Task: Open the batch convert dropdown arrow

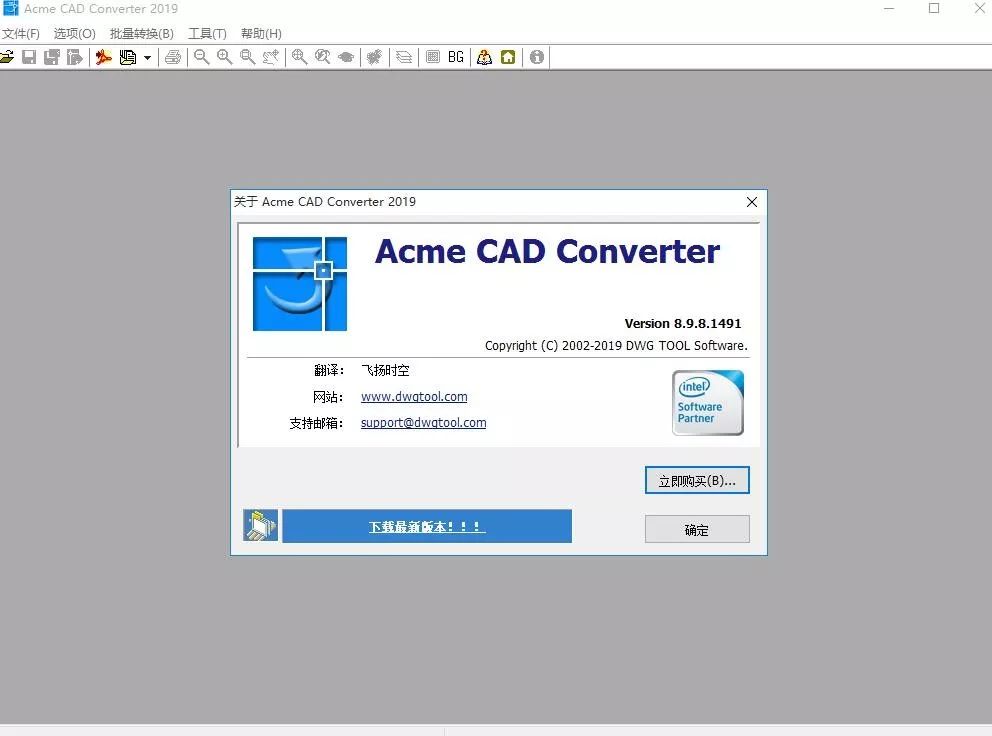Action: pyautogui.click(x=145, y=57)
